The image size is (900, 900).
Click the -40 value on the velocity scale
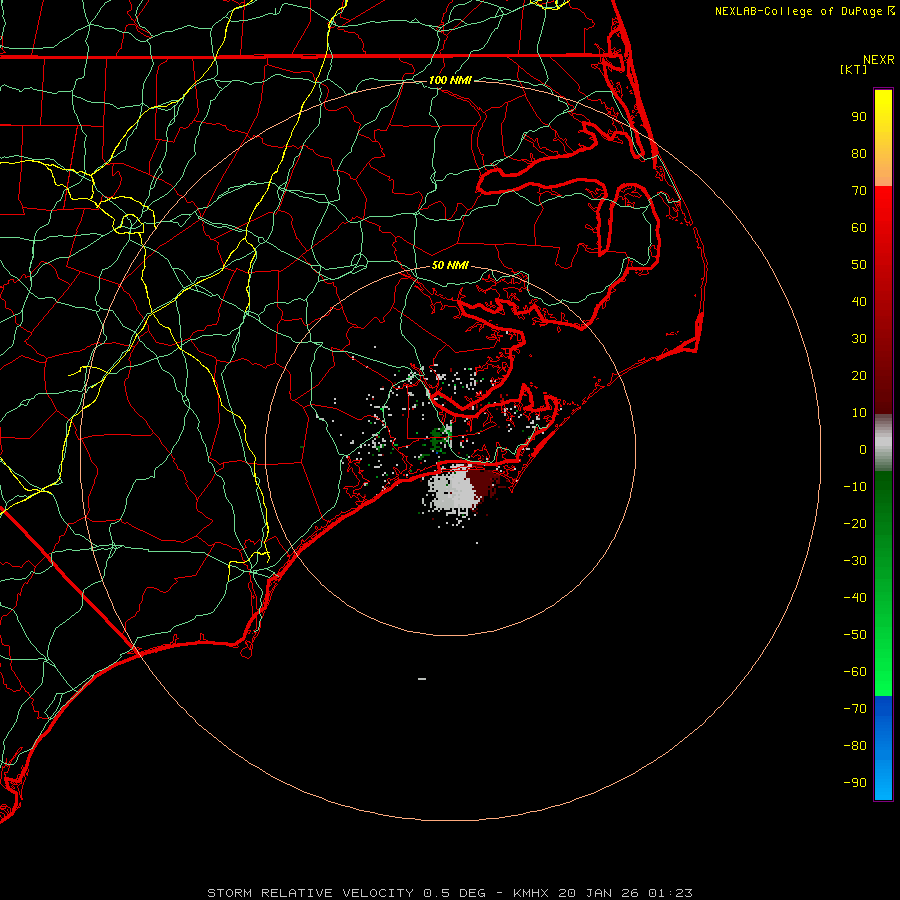(855, 598)
